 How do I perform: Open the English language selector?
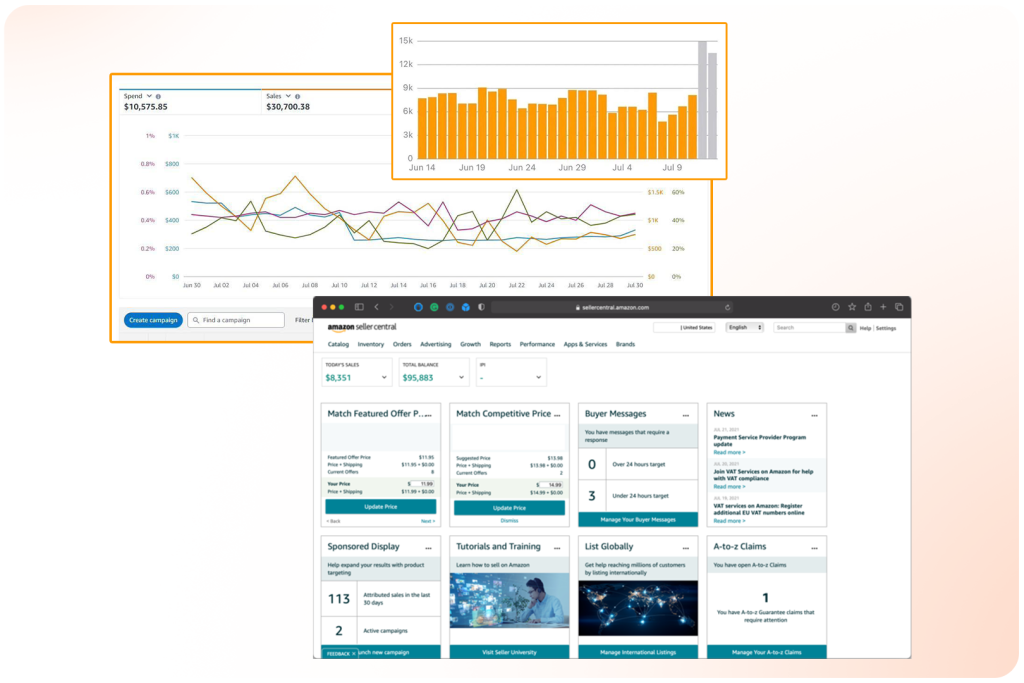(745, 327)
